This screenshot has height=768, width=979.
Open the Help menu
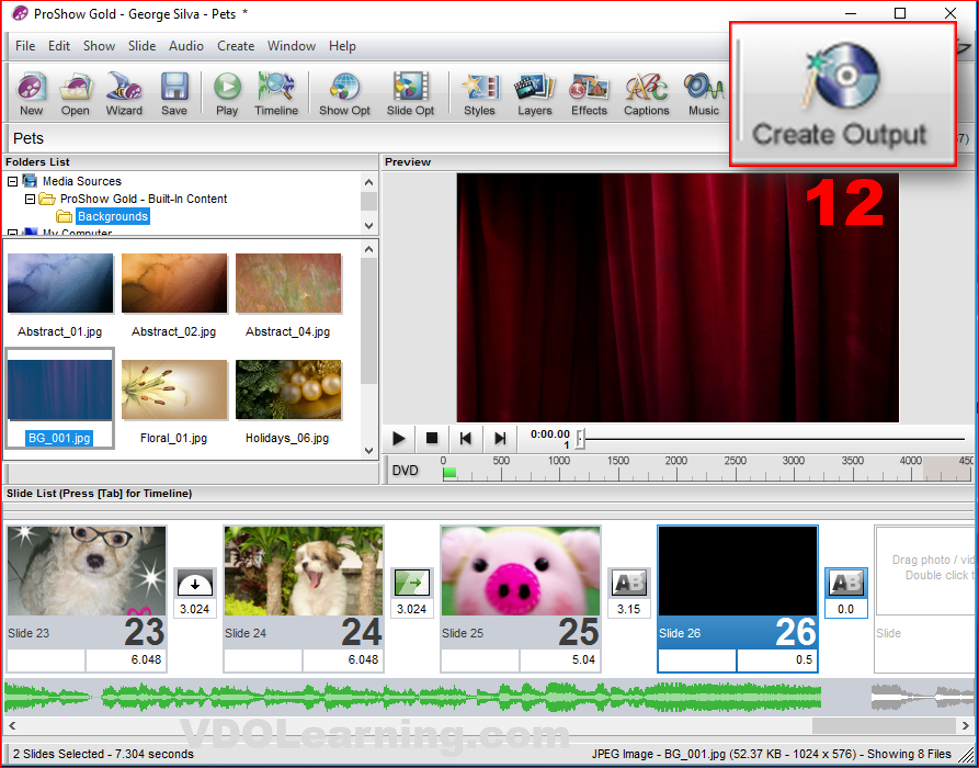click(x=342, y=46)
